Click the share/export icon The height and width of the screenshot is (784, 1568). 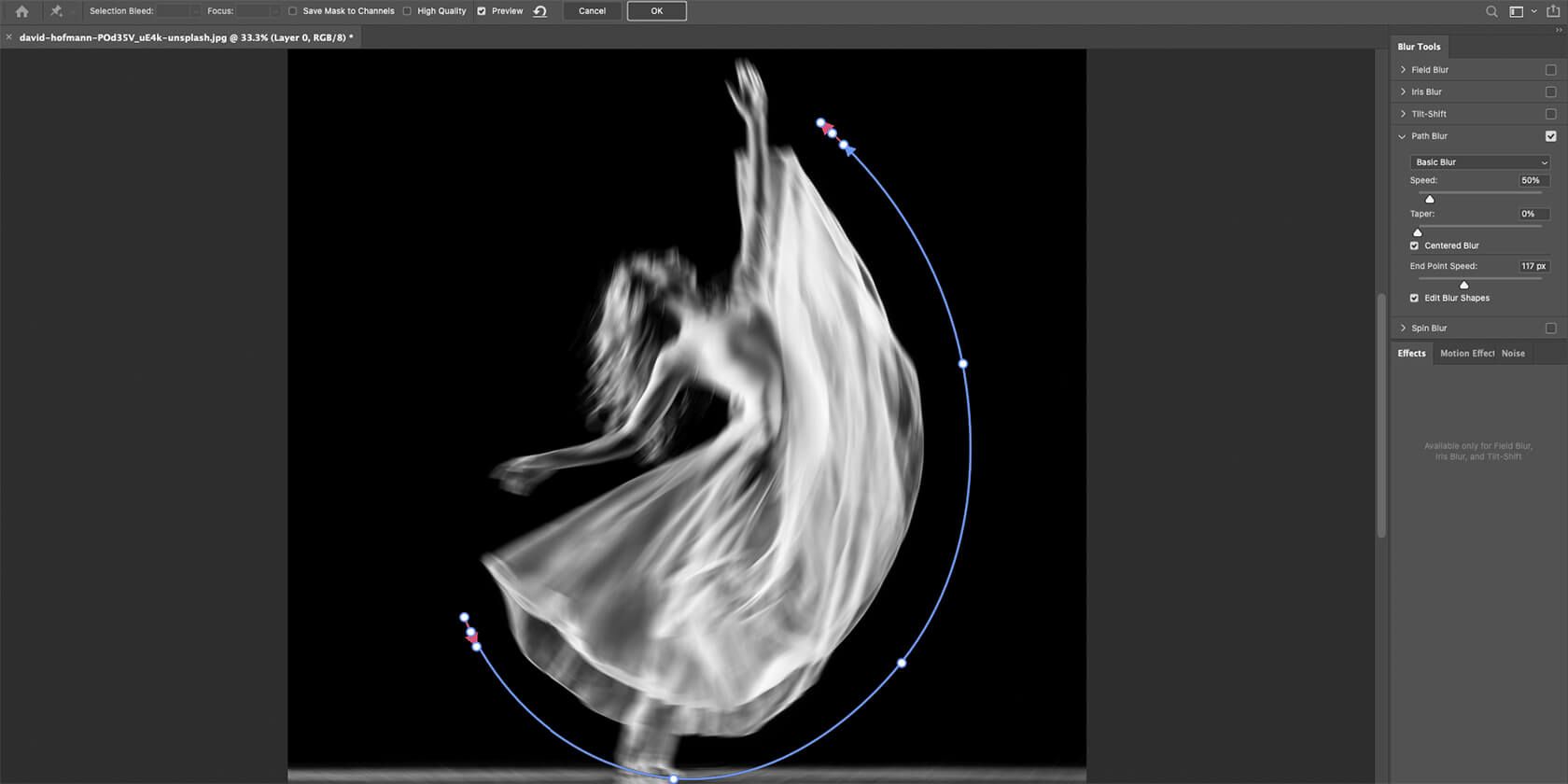click(1553, 11)
